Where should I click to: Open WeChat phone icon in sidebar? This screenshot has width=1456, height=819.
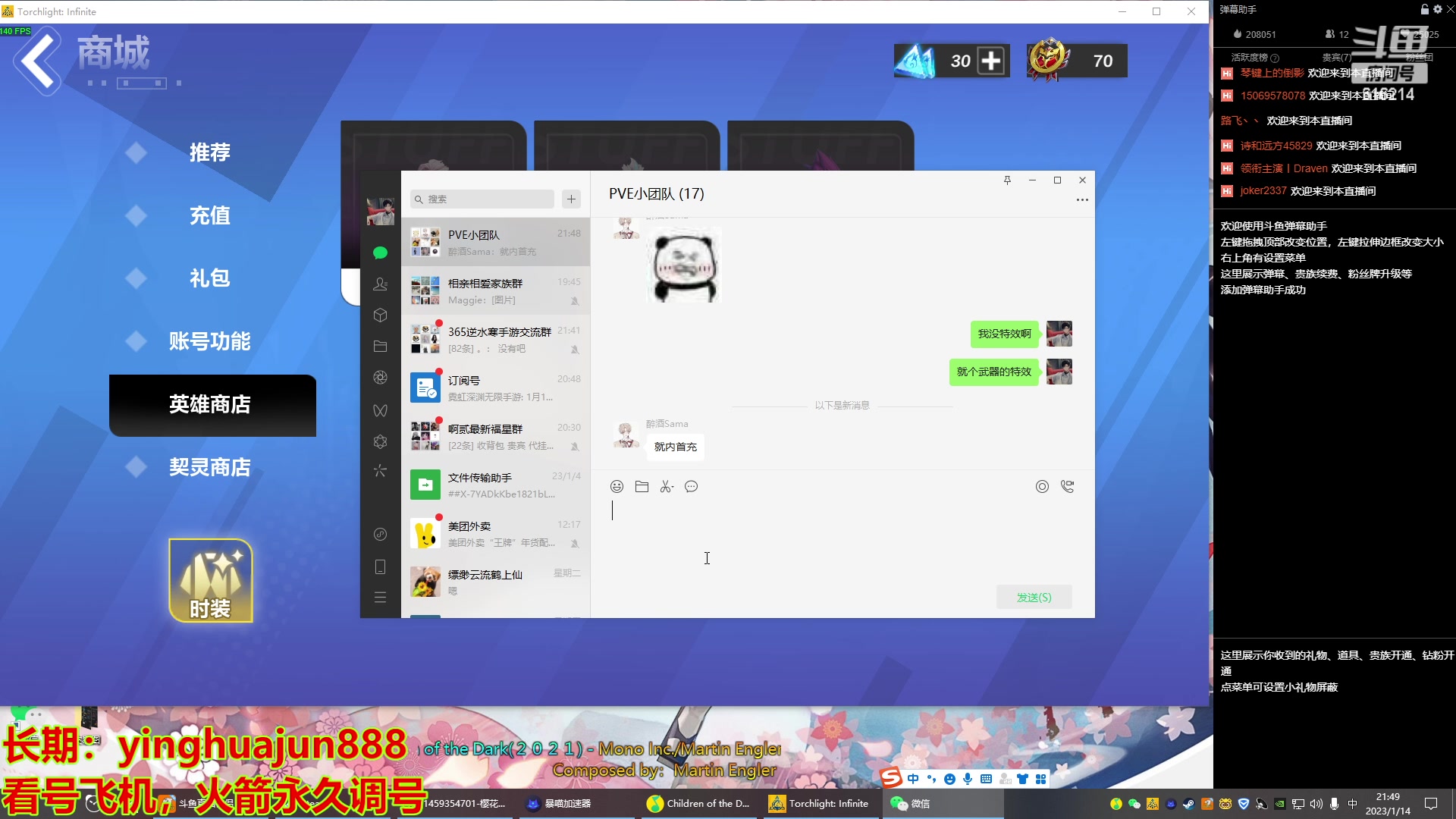click(381, 566)
